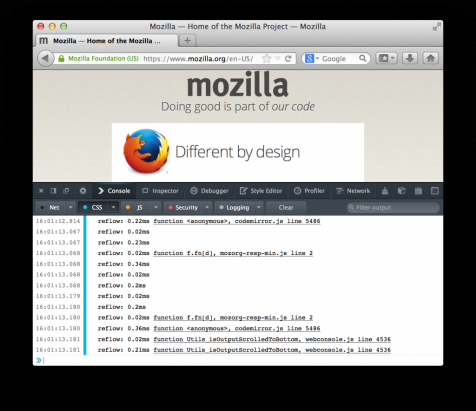Pick the paintbrush highlight tool icon
Screen dimensions: 476x411
[x=385, y=191]
